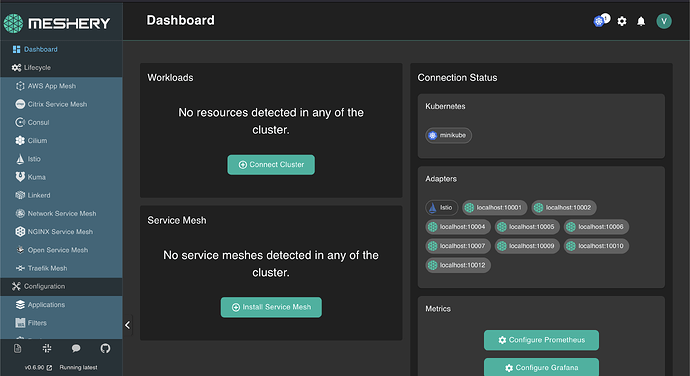This screenshot has height=376, width=690.
Task: Click Connect Cluster button
Action: point(271,165)
